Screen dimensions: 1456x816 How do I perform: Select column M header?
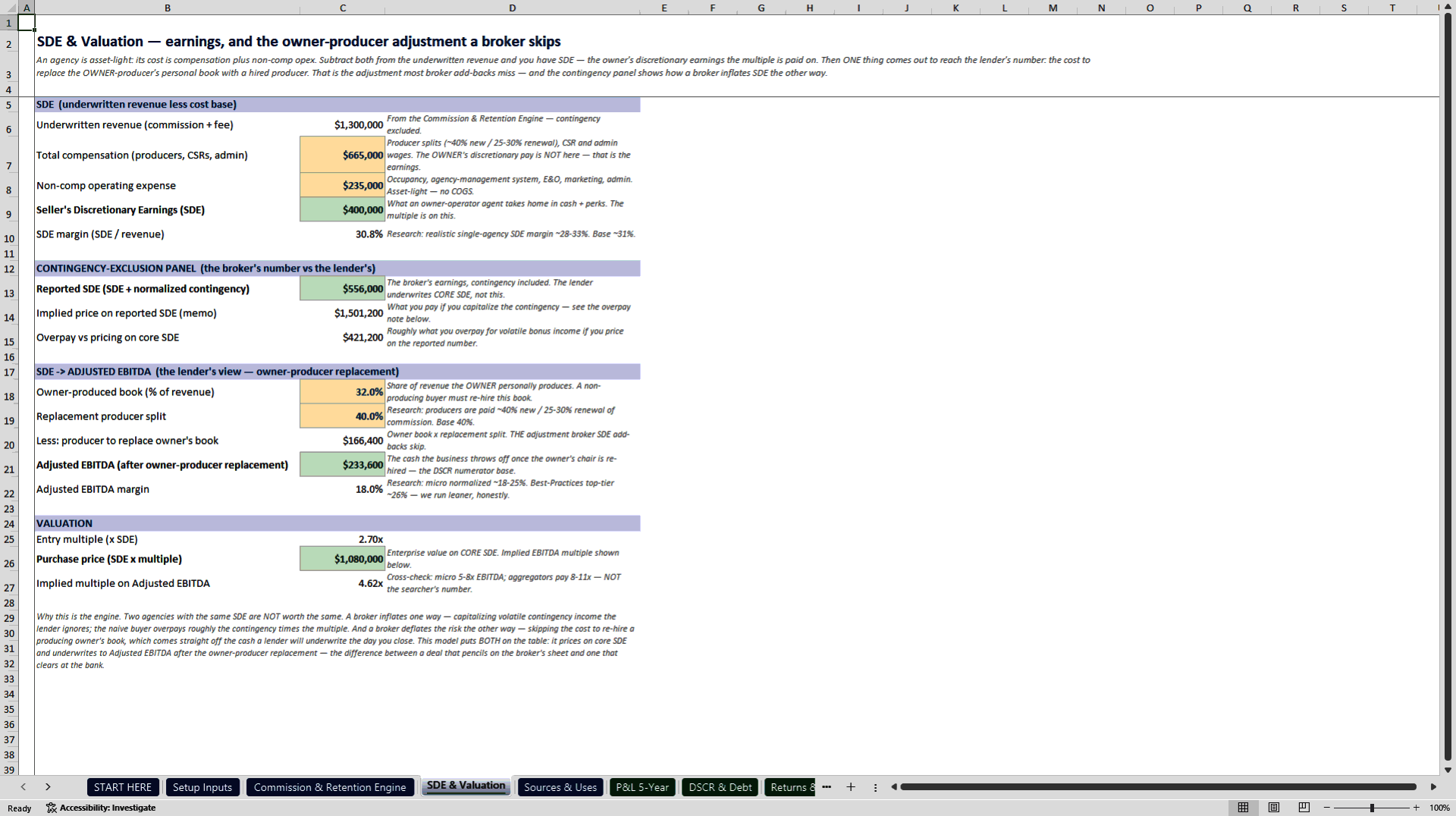tap(1053, 8)
